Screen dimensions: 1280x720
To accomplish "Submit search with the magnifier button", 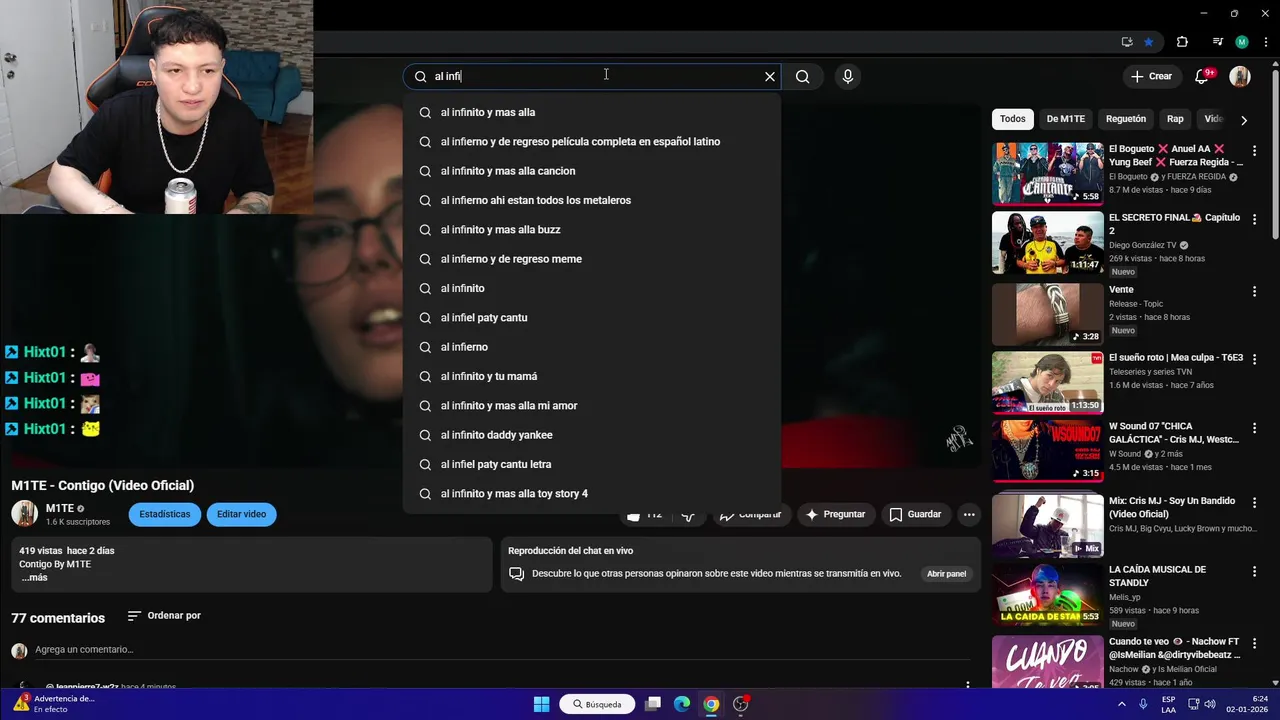I will pos(802,76).
